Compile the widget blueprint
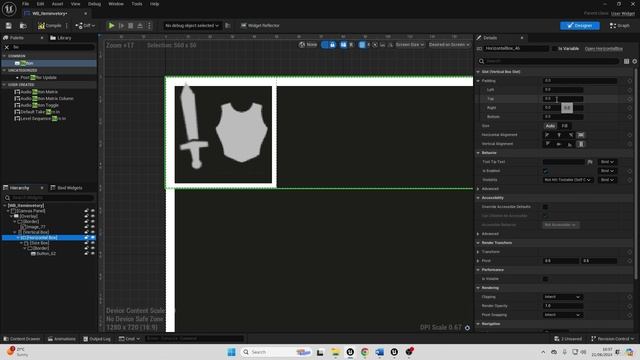Screen dimensions: 640x360 coord(50,25)
